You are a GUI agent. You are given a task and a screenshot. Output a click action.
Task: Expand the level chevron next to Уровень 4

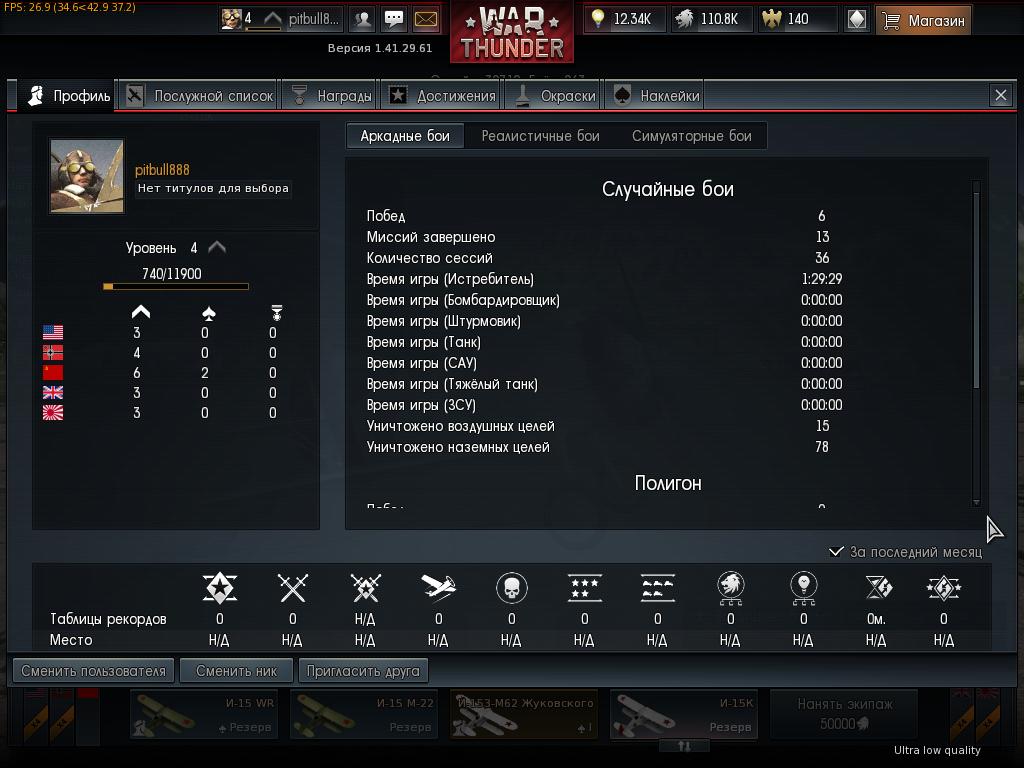point(217,248)
